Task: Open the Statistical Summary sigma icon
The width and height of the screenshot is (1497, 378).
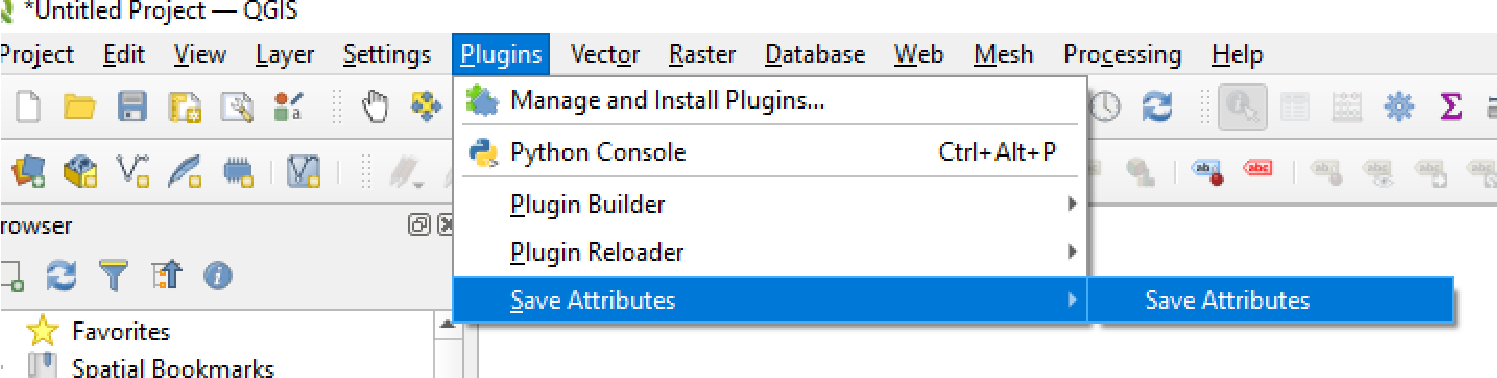Action: point(1450,107)
